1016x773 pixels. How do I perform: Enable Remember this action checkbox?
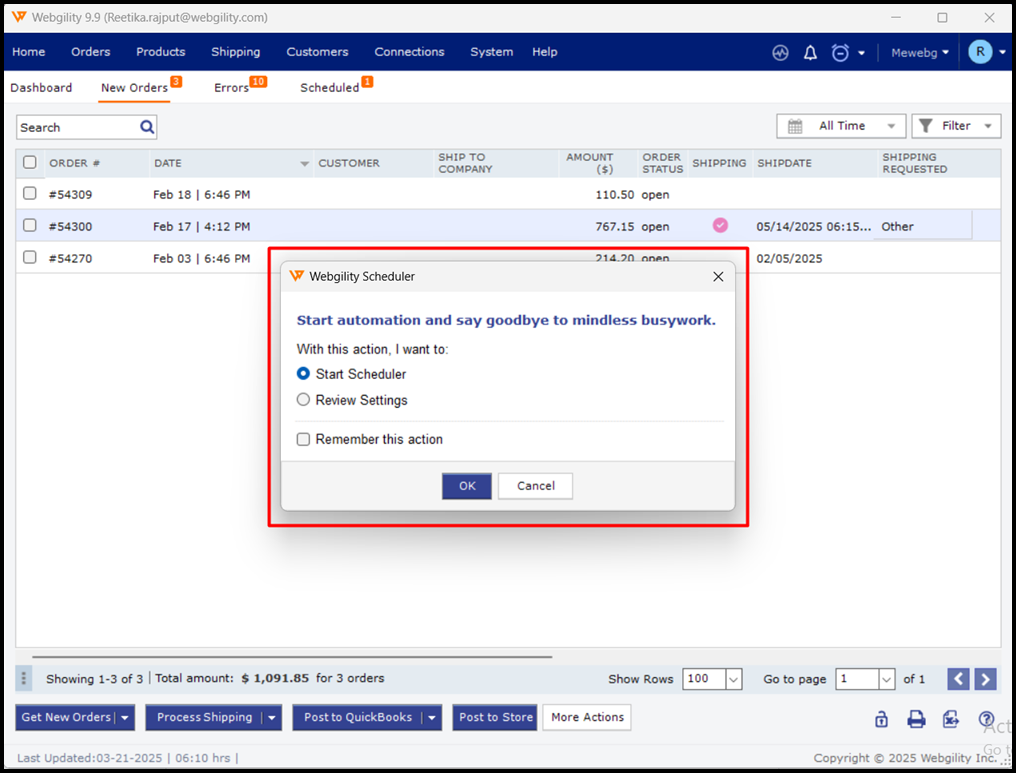click(303, 439)
